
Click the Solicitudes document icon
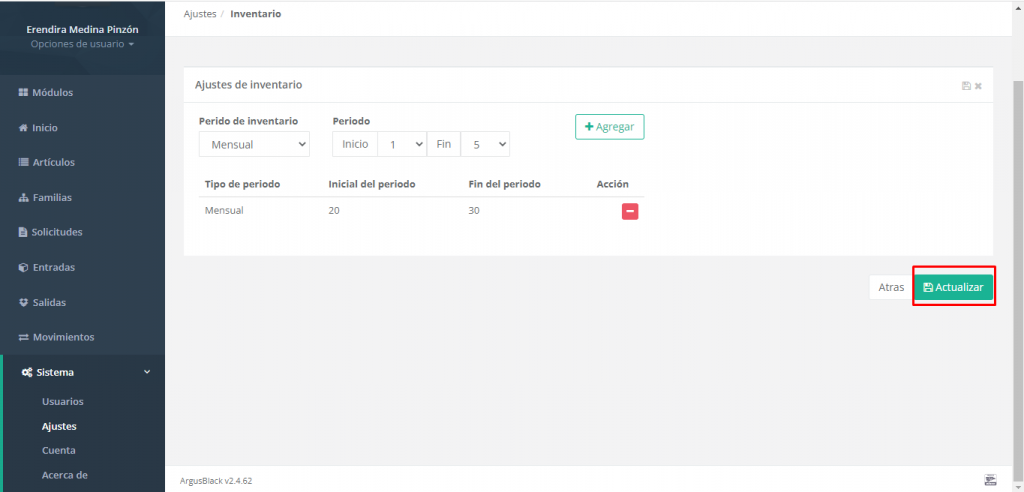coord(23,233)
